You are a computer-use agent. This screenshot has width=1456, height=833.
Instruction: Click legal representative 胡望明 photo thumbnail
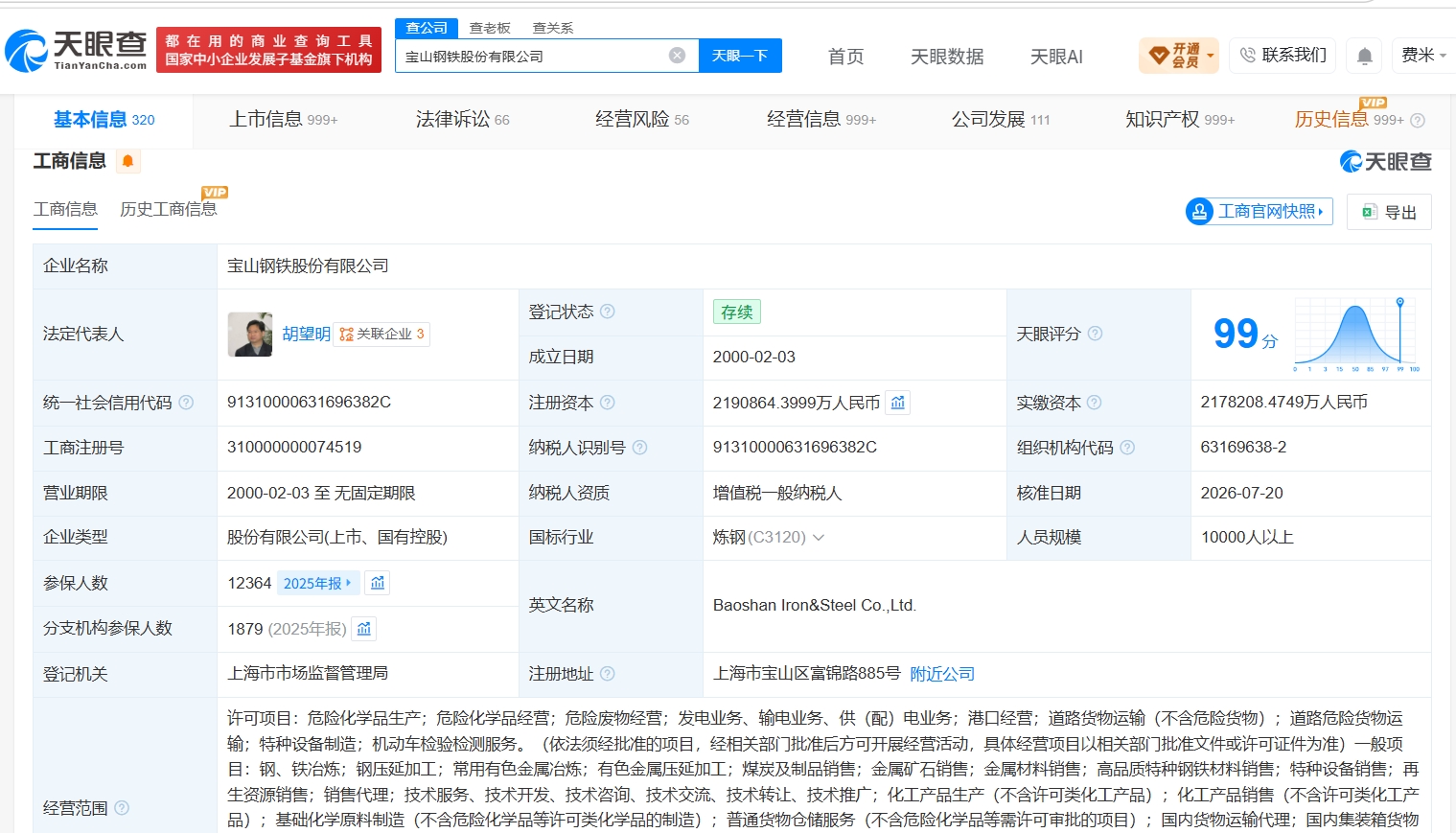point(250,335)
